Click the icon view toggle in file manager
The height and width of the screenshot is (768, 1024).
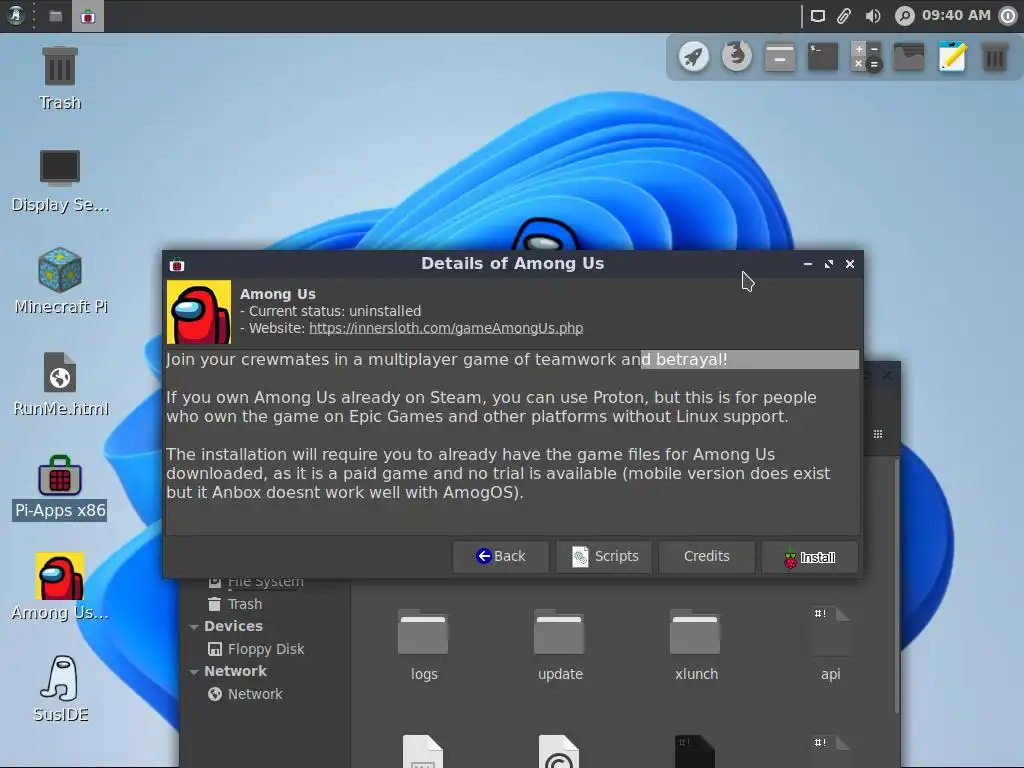[878, 434]
